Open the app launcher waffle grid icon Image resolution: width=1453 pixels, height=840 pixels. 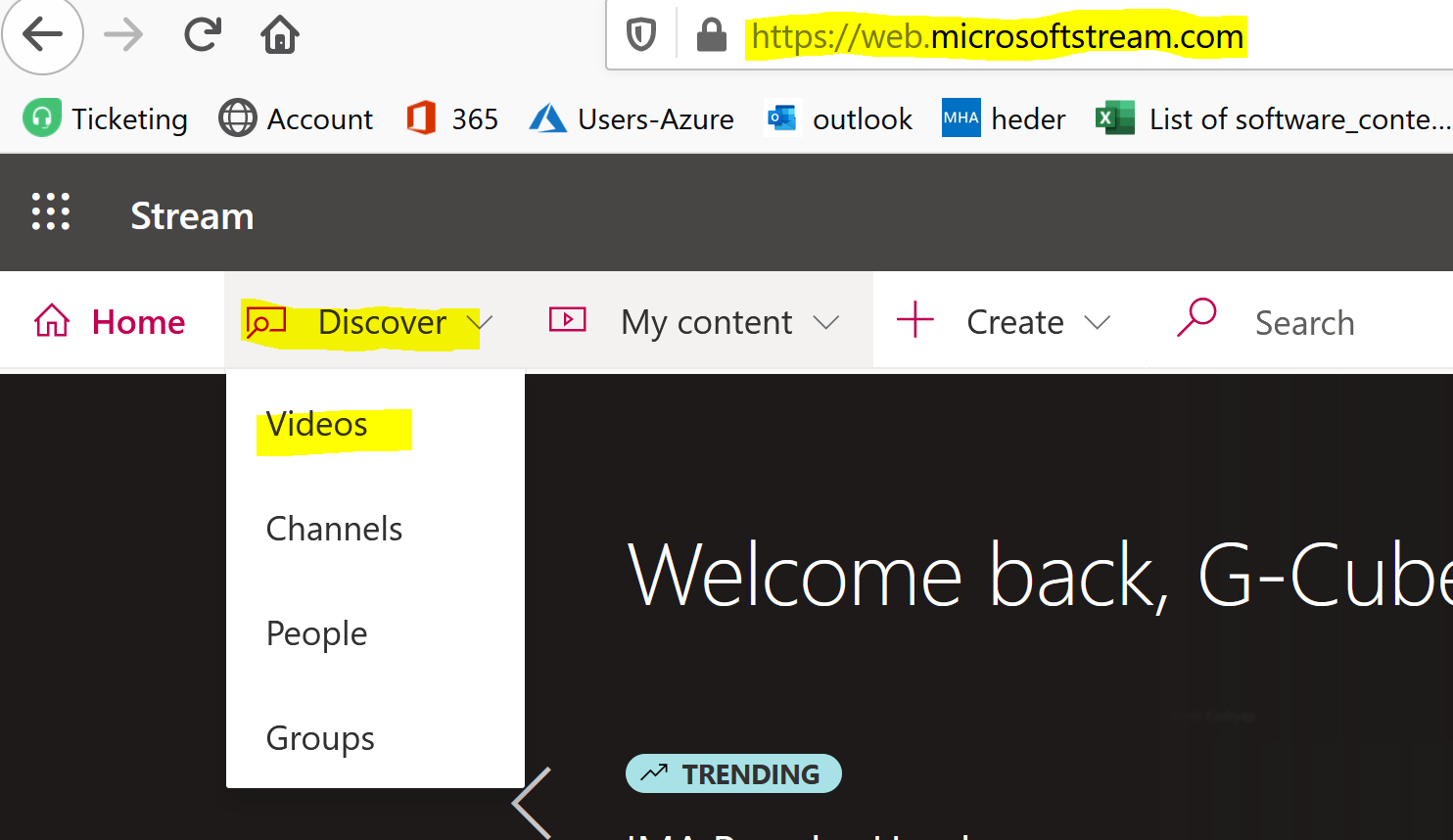tap(51, 211)
